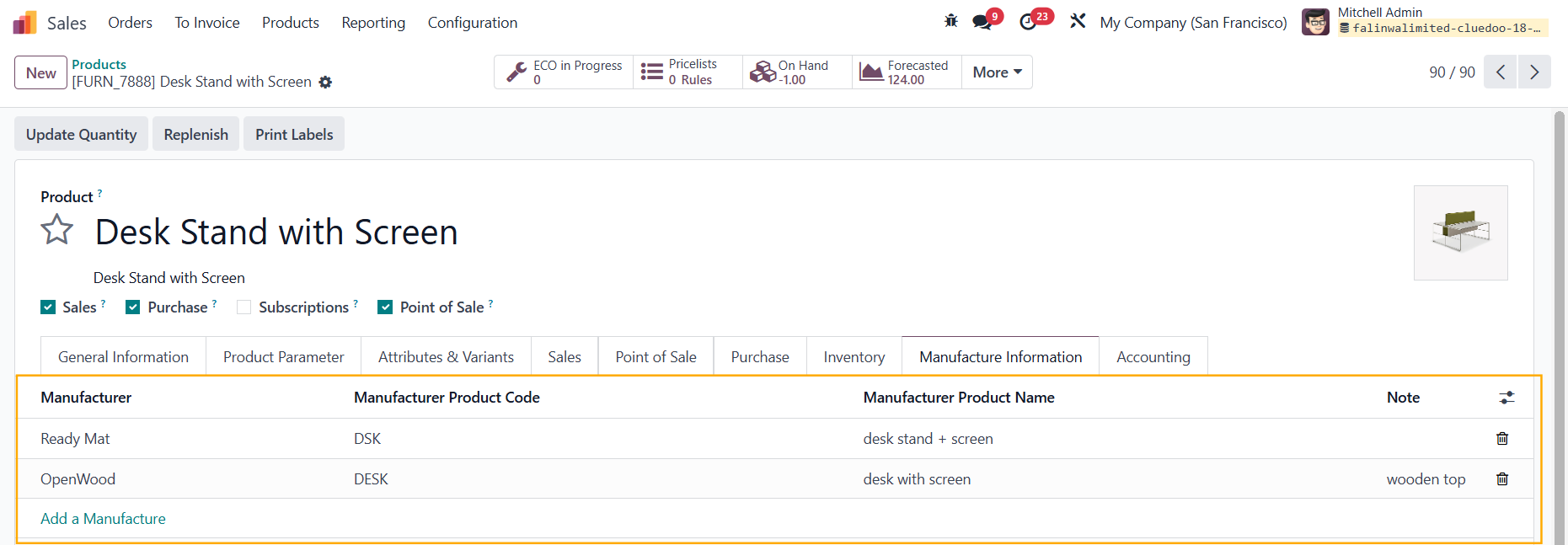Delete the Ready Mat manufacturer row

[x=1501, y=439]
